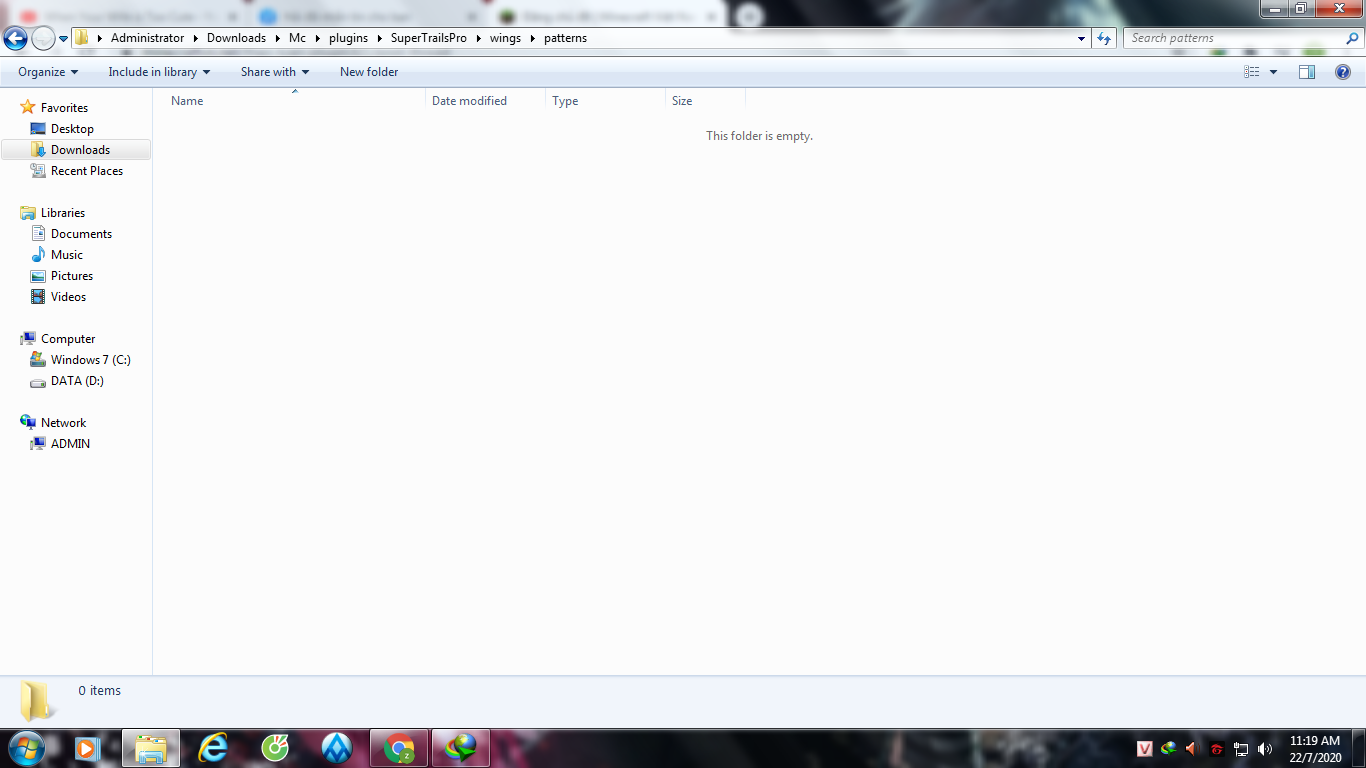Sort by Date modified column
The width and height of the screenshot is (1366, 768).
pyautogui.click(x=485, y=101)
